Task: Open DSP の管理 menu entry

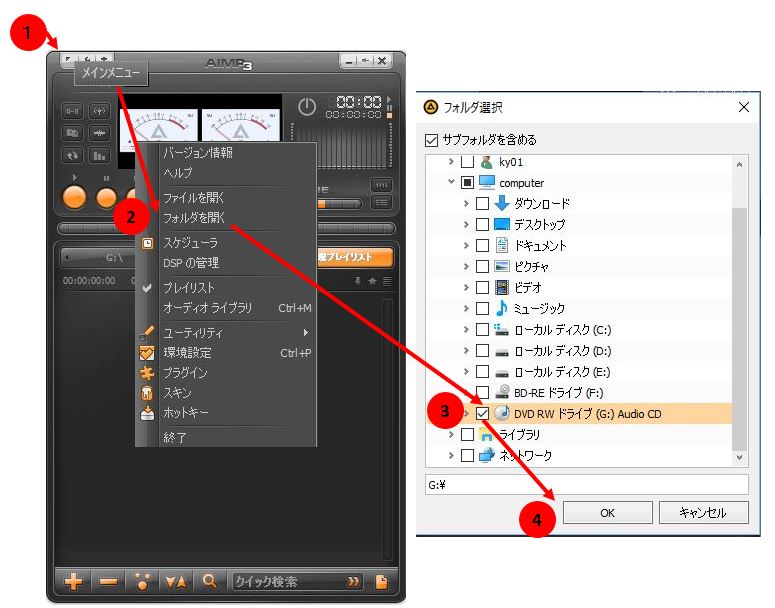Action: [x=191, y=262]
